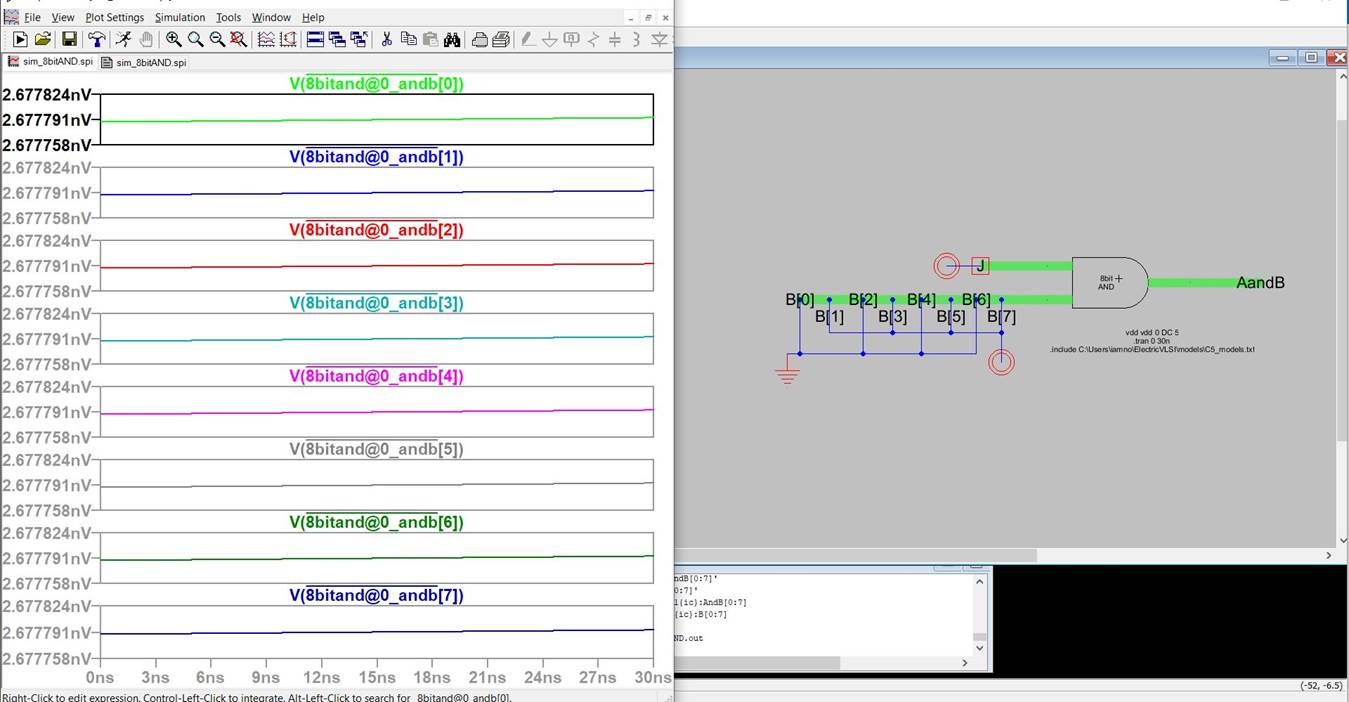Open the File menu
1349x702 pixels.
[x=32, y=17]
